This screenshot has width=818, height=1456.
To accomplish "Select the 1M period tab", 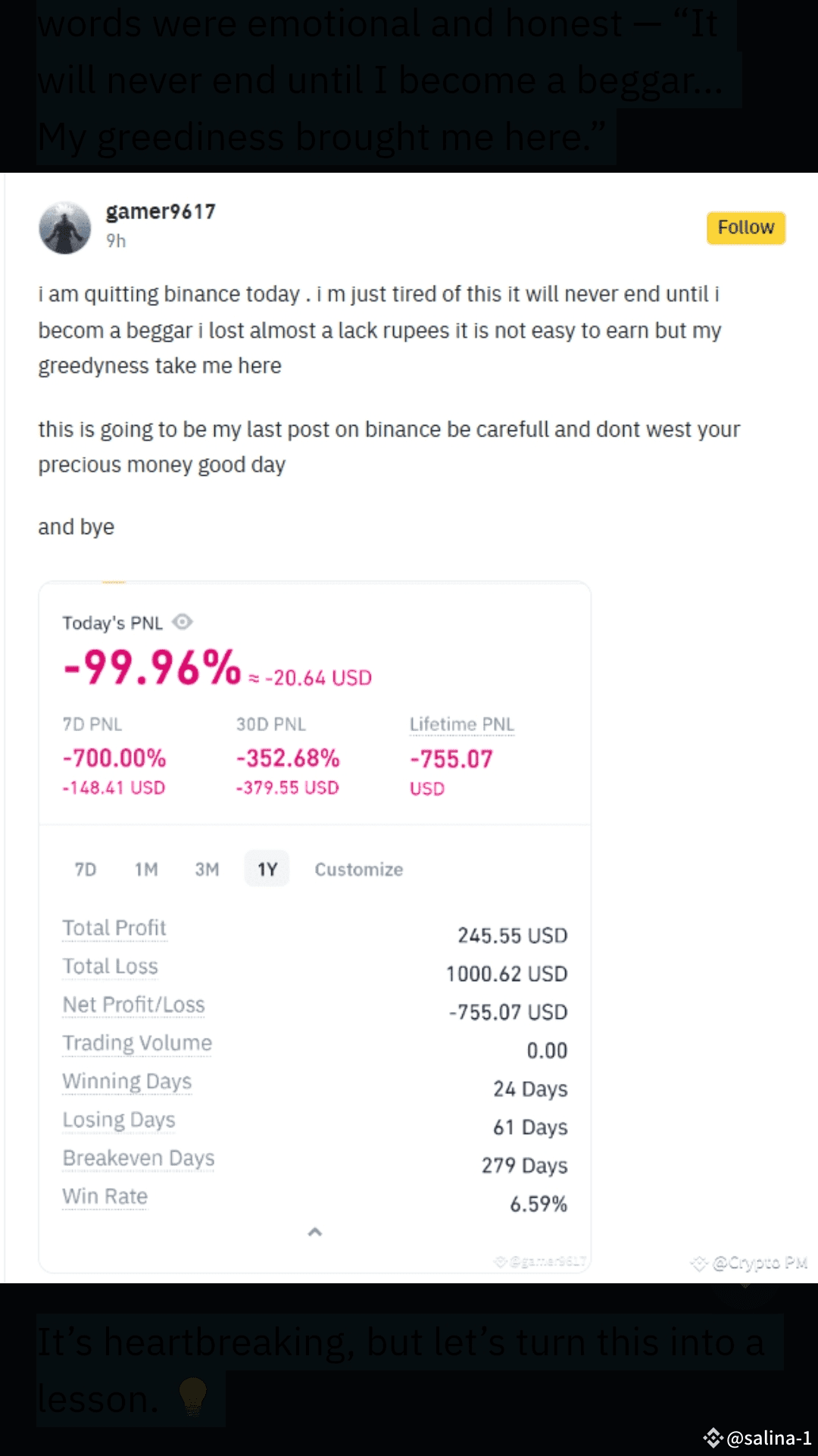I will (x=146, y=869).
